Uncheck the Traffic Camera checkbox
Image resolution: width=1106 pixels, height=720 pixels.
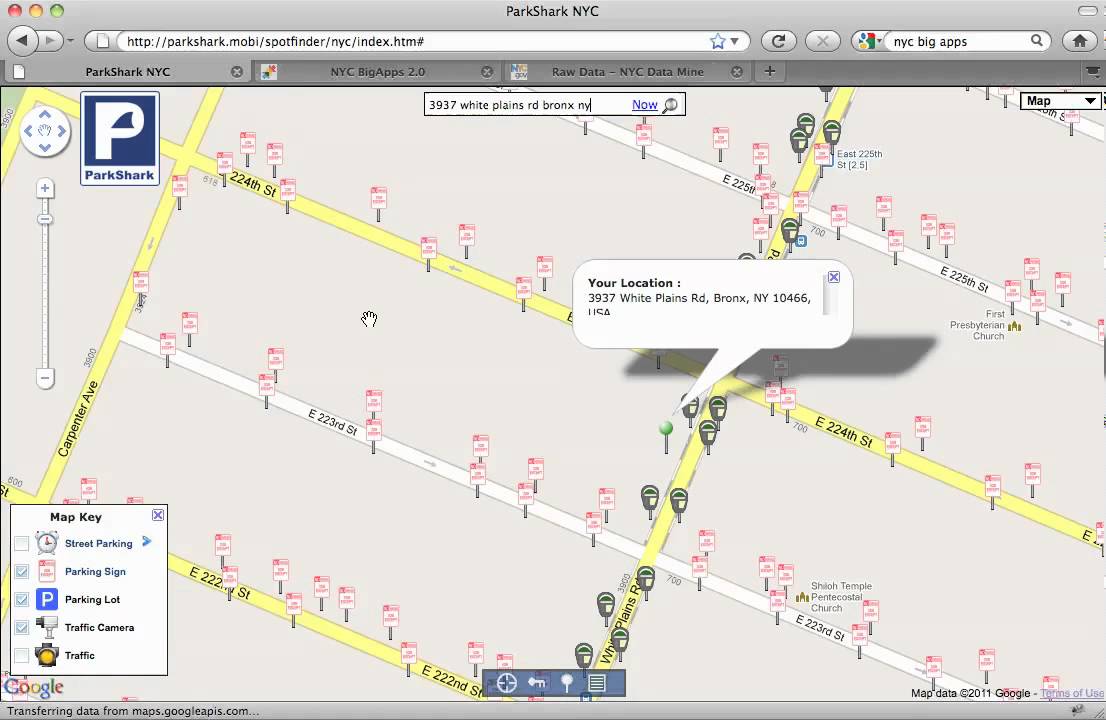[x=22, y=627]
